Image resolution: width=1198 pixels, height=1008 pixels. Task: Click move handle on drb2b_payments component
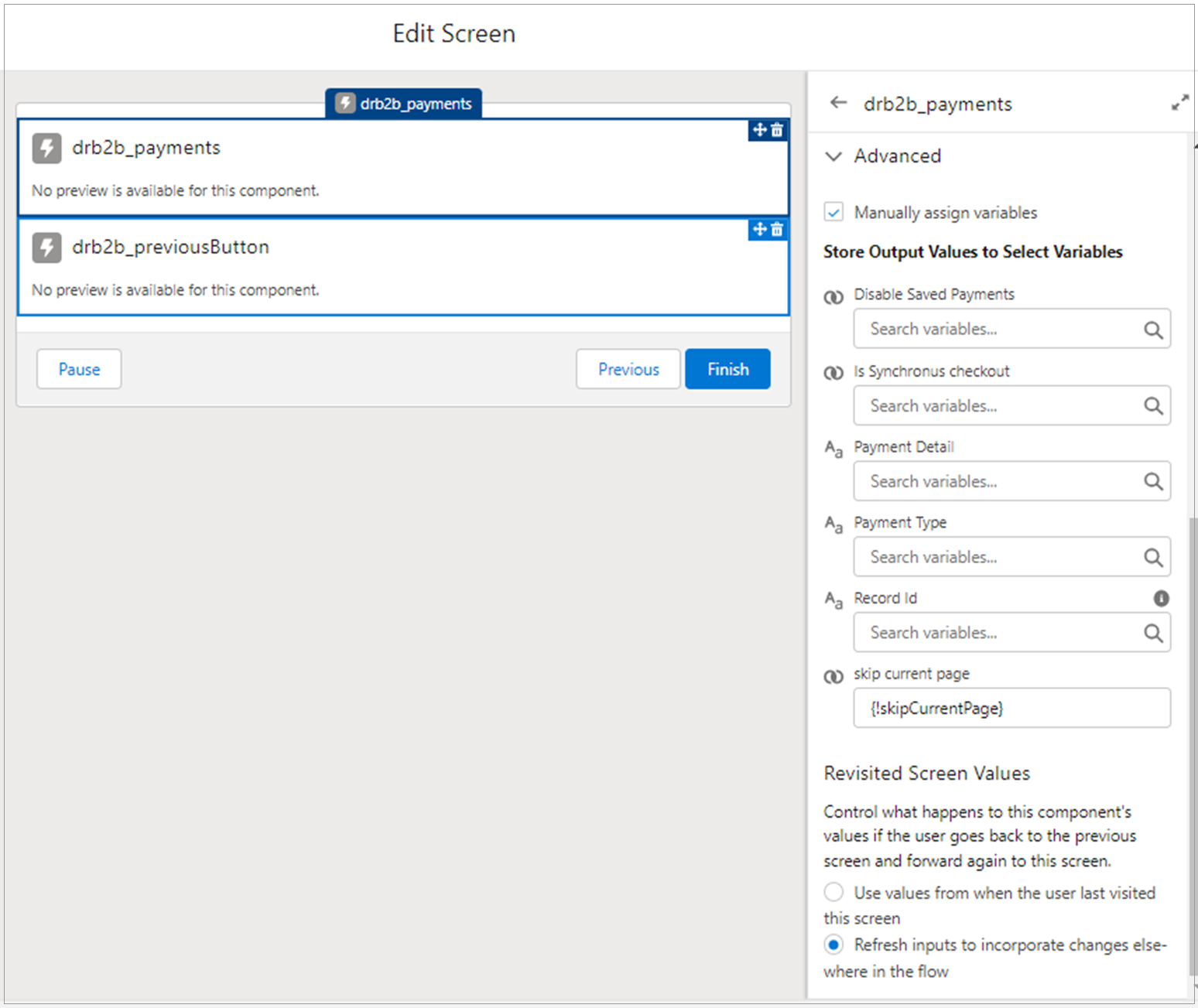(760, 130)
